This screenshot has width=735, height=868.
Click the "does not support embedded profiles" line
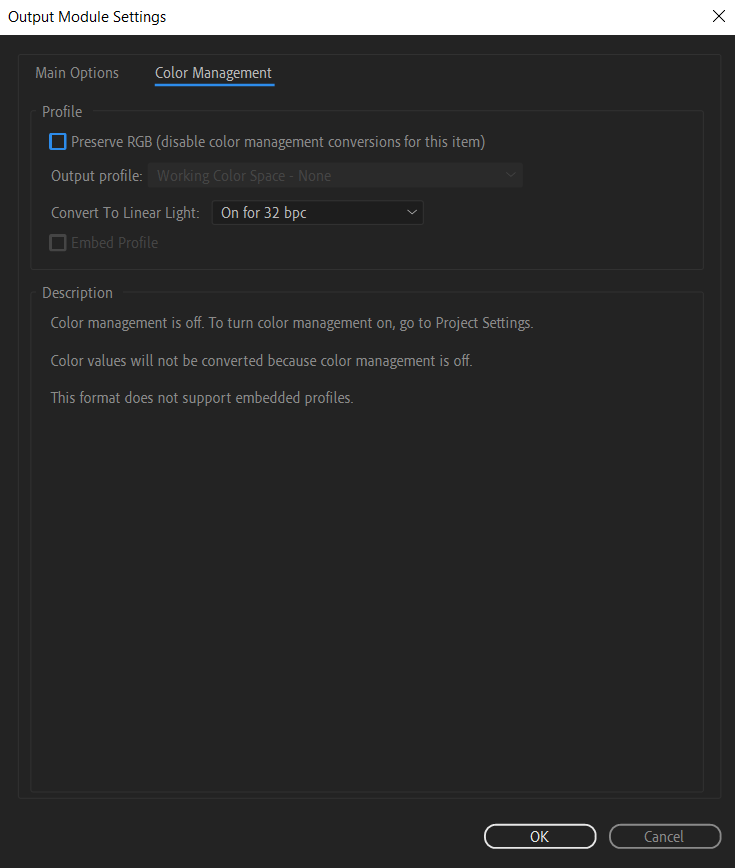(x=202, y=398)
